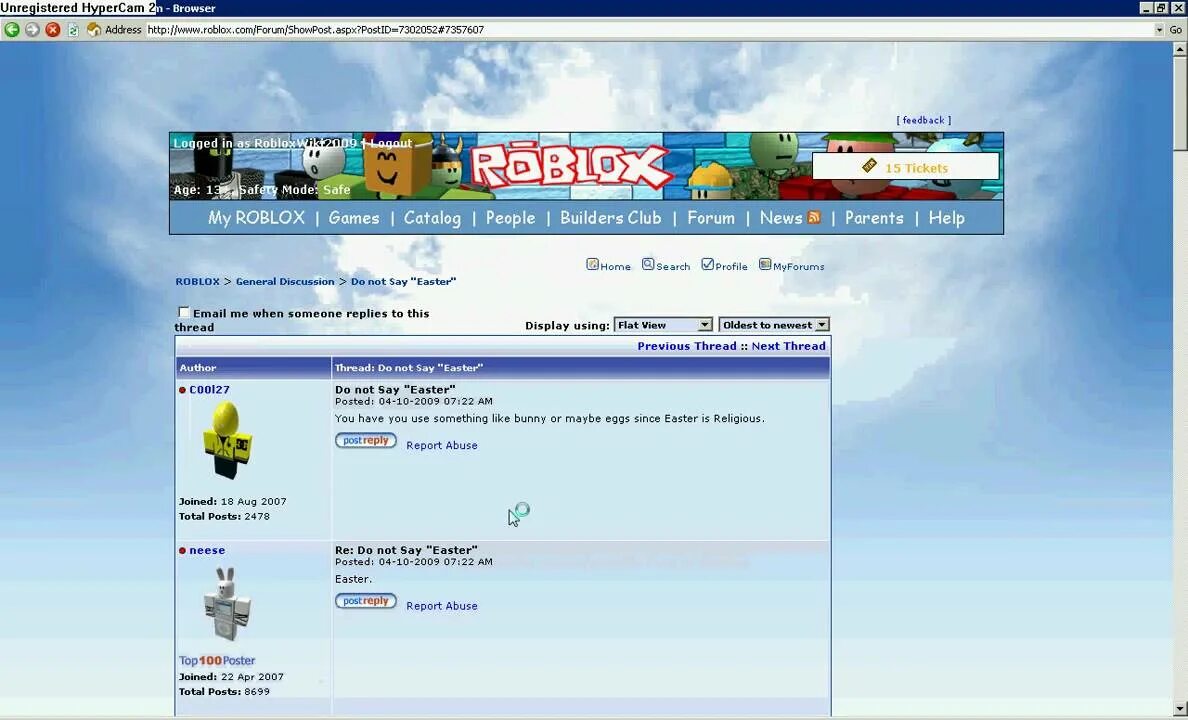Viewport: 1188px width, 720px height.
Task: Open the feedback link
Action: point(924,120)
